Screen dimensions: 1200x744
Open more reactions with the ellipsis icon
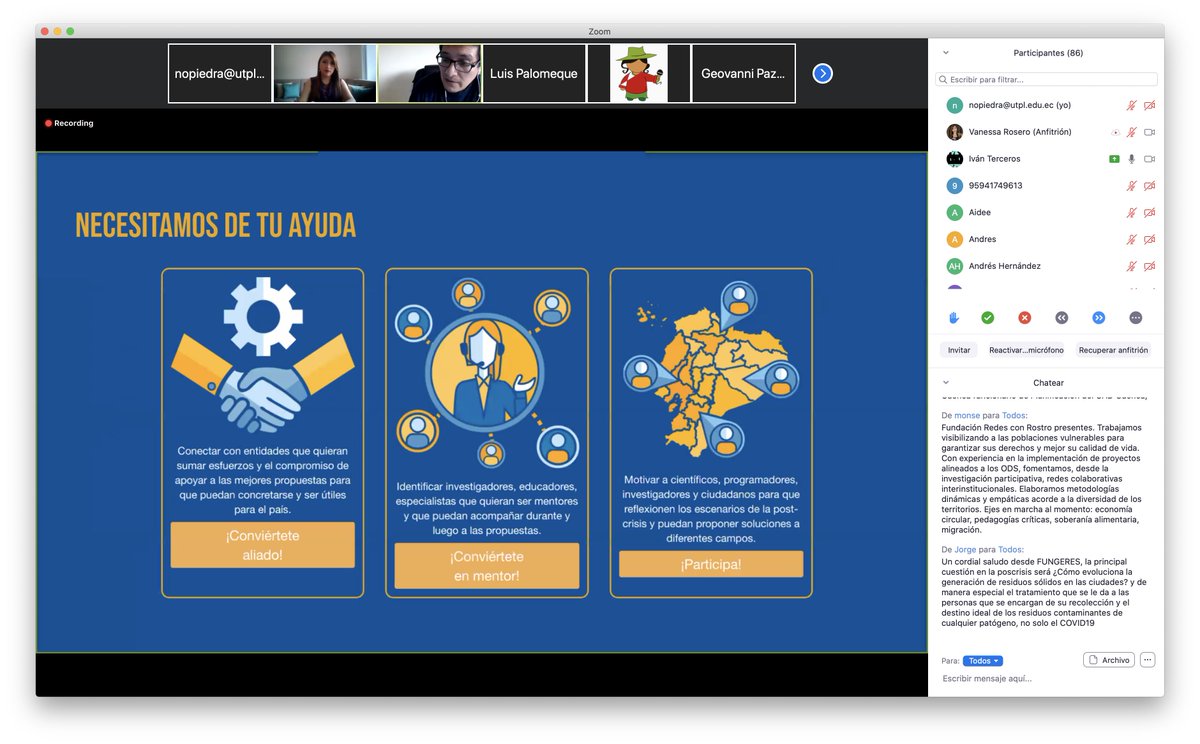tap(1136, 318)
